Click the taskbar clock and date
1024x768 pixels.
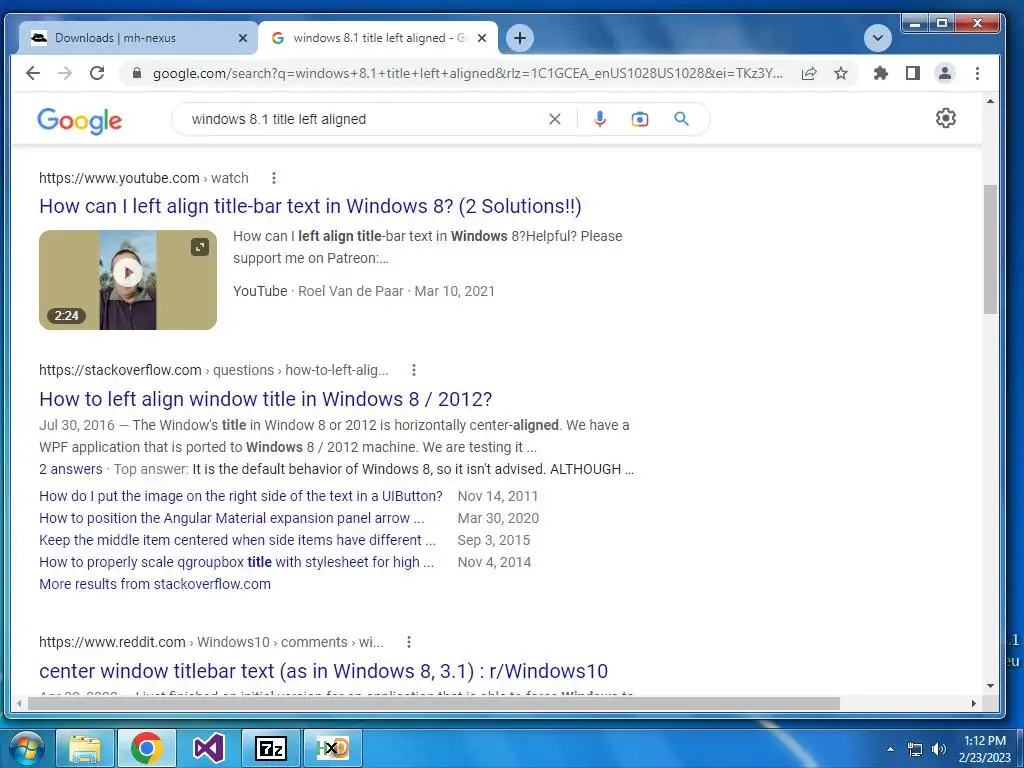tap(985, 749)
